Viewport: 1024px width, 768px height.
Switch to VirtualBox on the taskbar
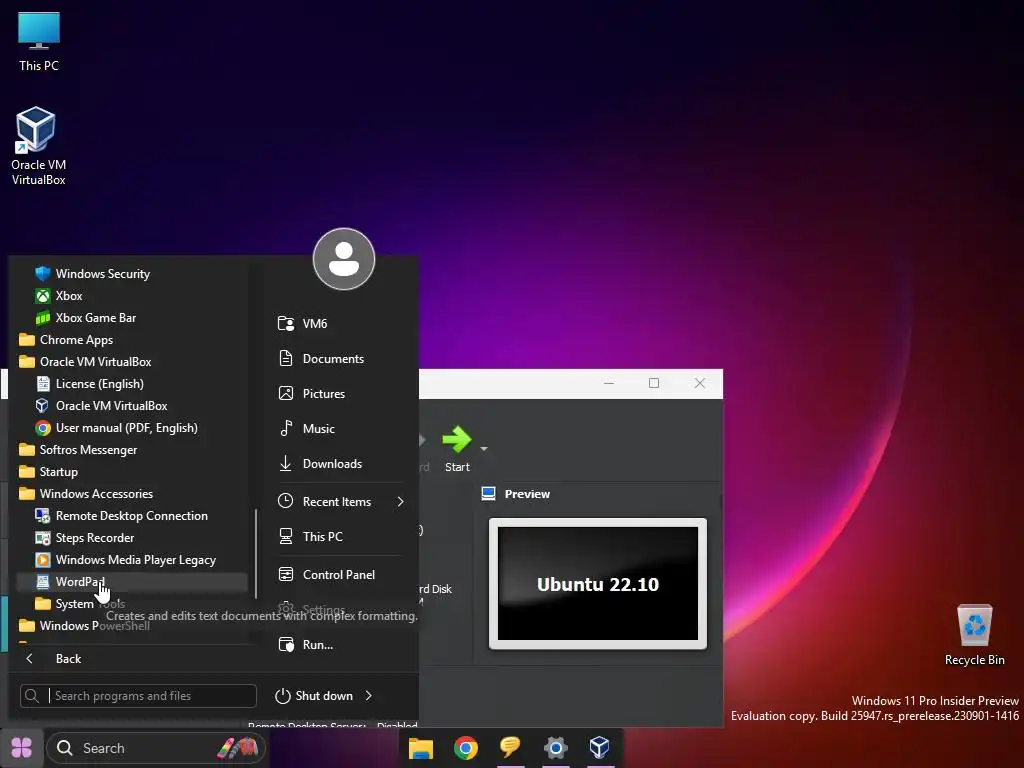point(600,748)
